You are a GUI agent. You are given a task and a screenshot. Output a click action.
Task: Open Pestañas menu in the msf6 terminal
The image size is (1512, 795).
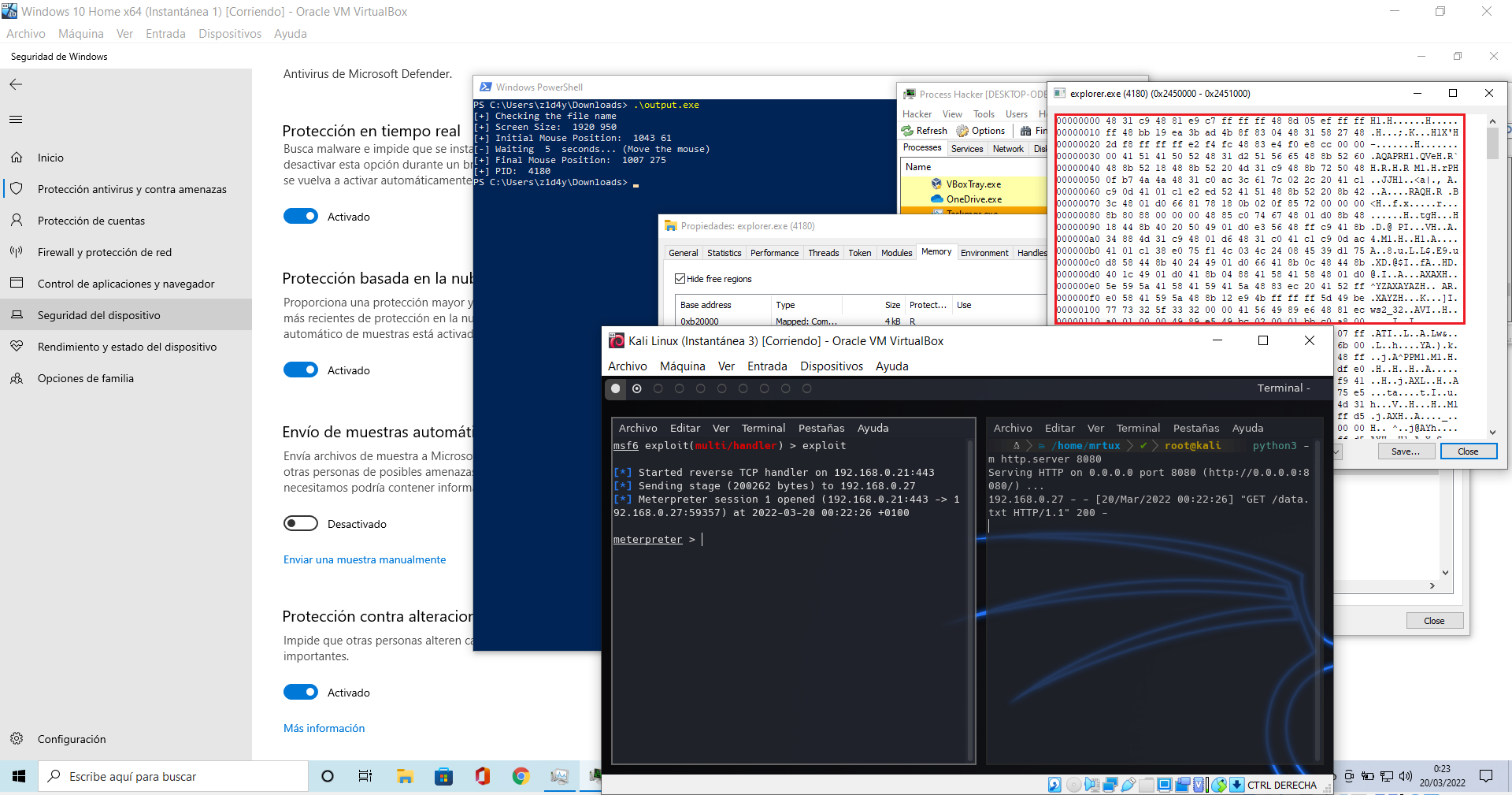821,429
